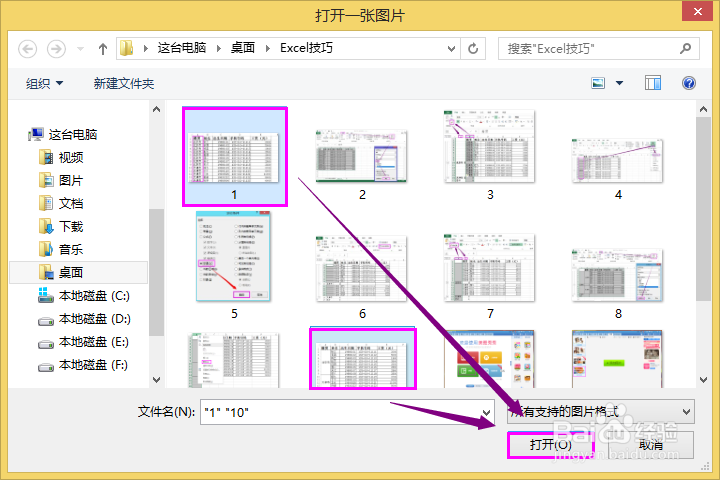Viewport: 720px width, 480px height.
Task: Open the 组织 menu
Action: (44, 84)
